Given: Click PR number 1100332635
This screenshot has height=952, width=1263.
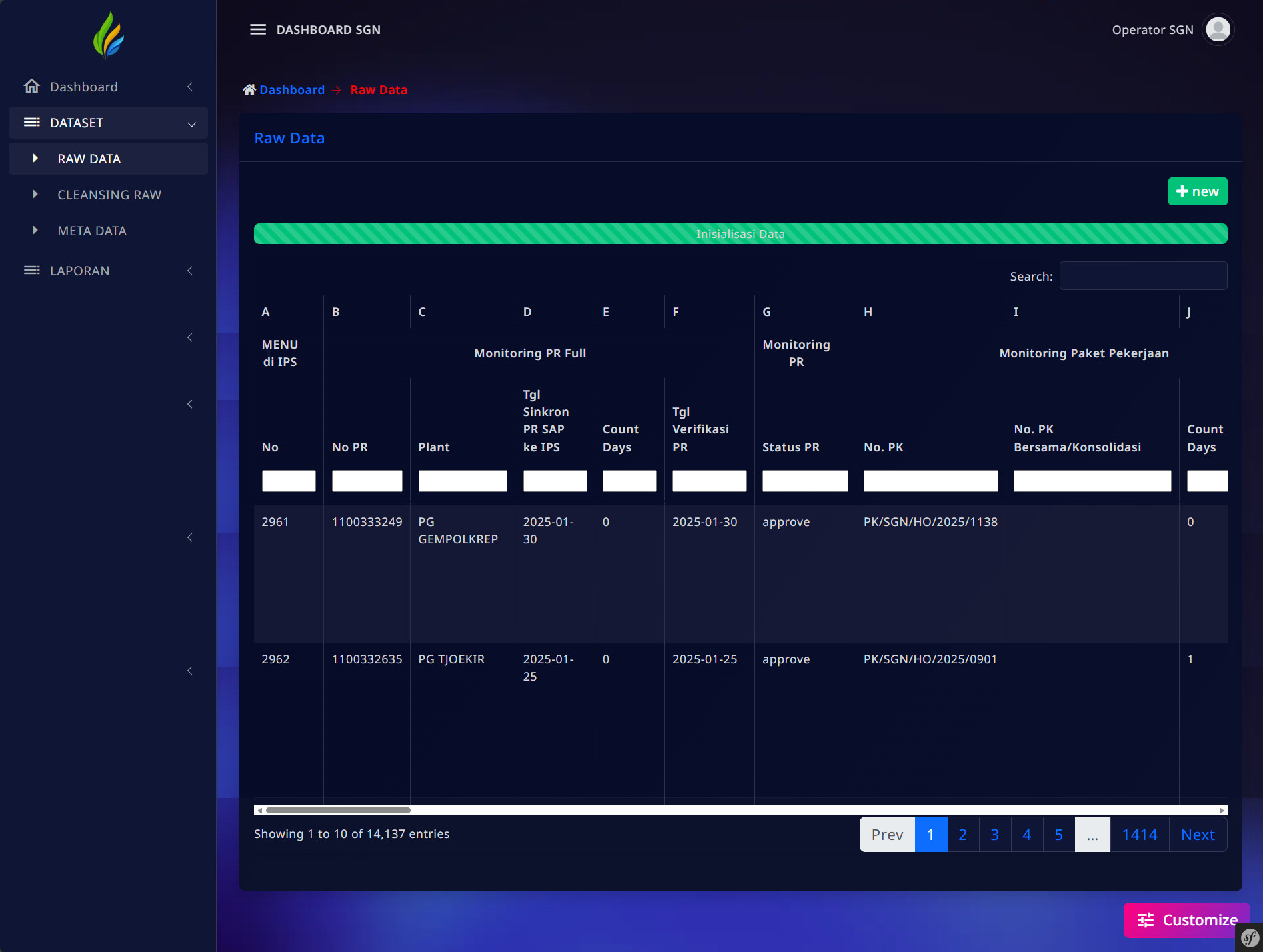Looking at the screenshot, I should click(x=367, y=659).
